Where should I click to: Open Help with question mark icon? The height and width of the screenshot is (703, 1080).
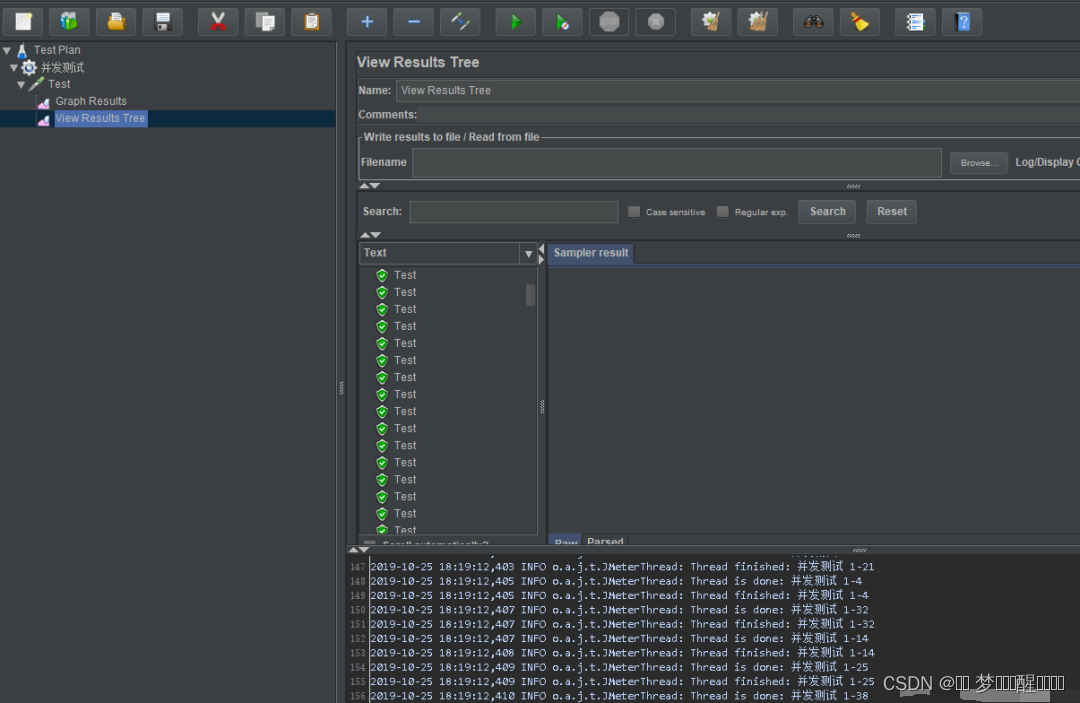[x=962, y=22]
